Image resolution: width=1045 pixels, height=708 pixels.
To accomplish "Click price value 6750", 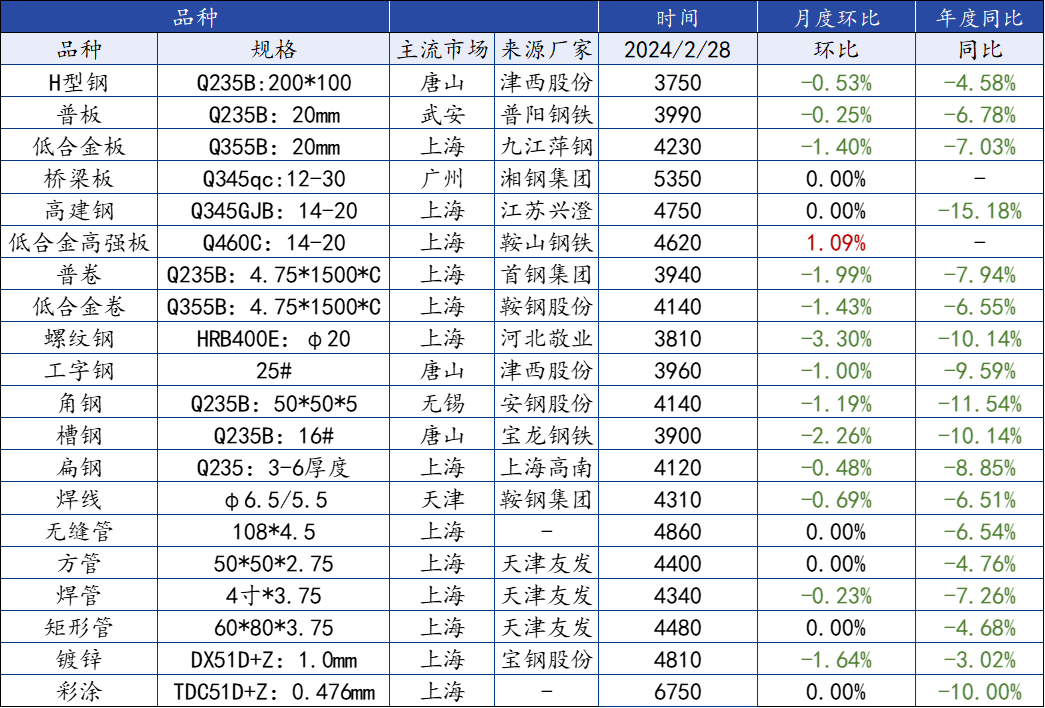I will tap(678, 691).
